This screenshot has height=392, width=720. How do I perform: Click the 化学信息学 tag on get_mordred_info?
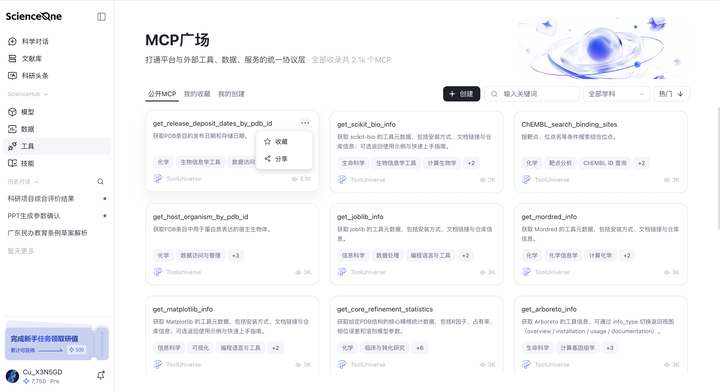point(563,255)
